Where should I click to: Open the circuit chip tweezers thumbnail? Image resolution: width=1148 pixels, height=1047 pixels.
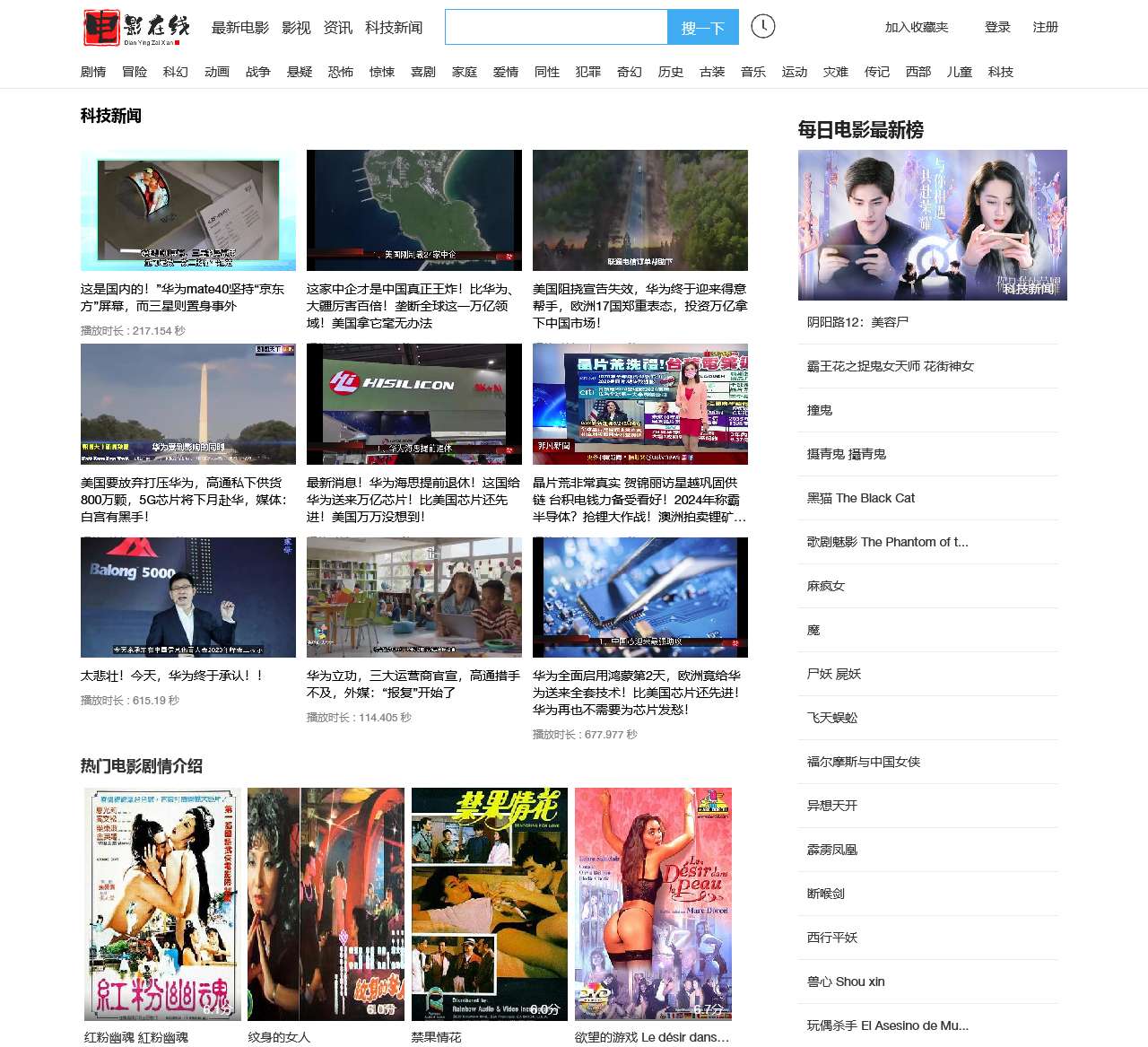coord(640,598)
